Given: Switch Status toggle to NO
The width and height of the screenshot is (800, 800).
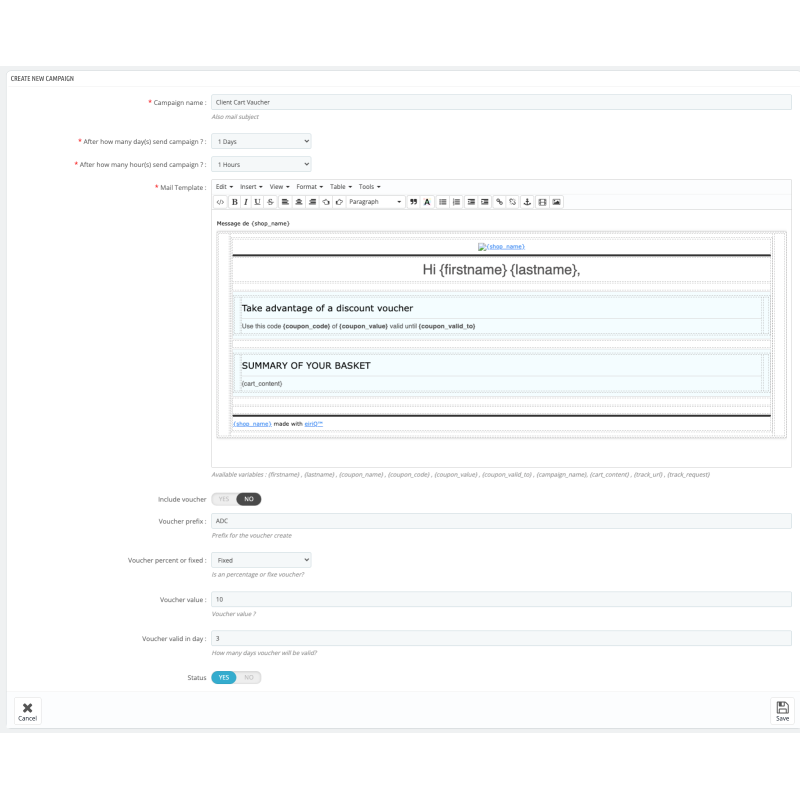Looking at the screenshot, I should point(249,677).
